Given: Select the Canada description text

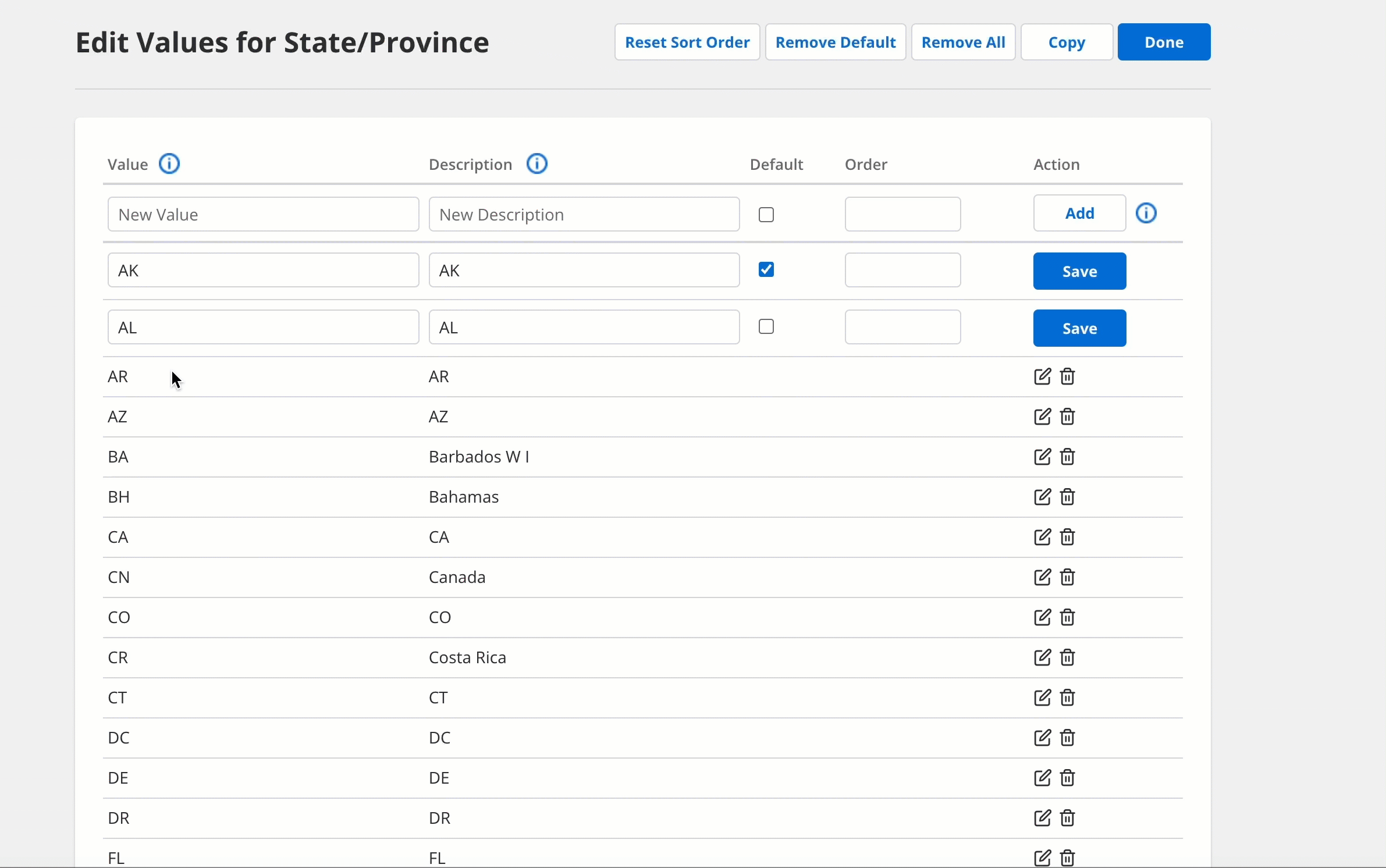Looking at the screenshot, I should (457, 577).
